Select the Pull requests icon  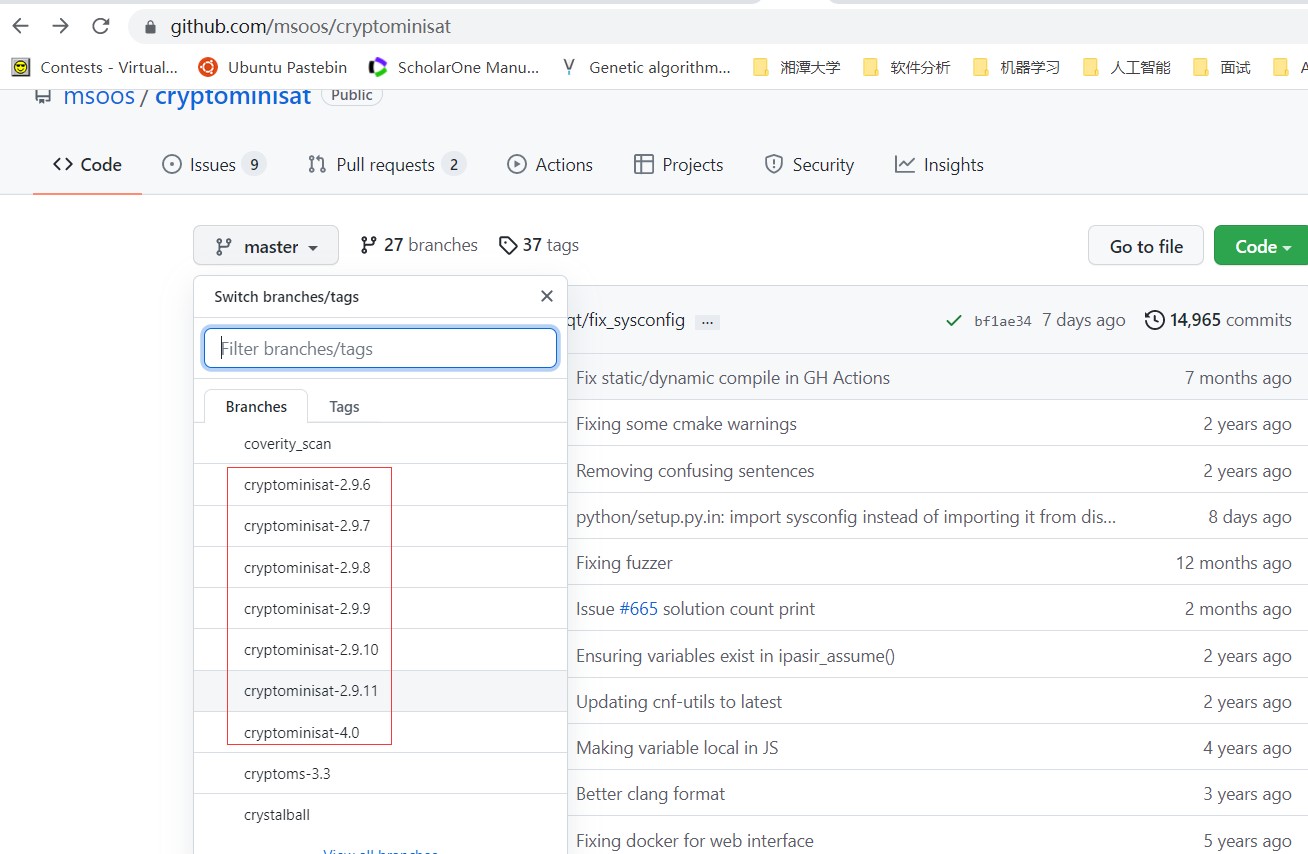316,164
